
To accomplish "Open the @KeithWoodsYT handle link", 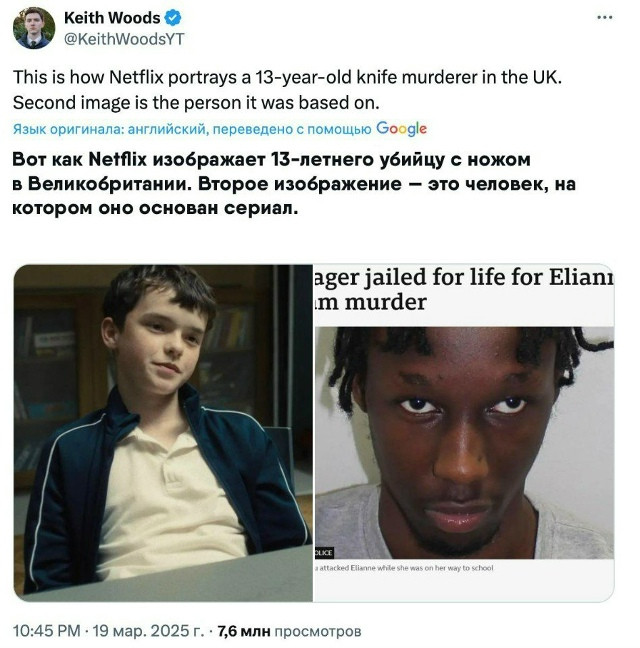I will pyautogui.click(x=124, y=39).
